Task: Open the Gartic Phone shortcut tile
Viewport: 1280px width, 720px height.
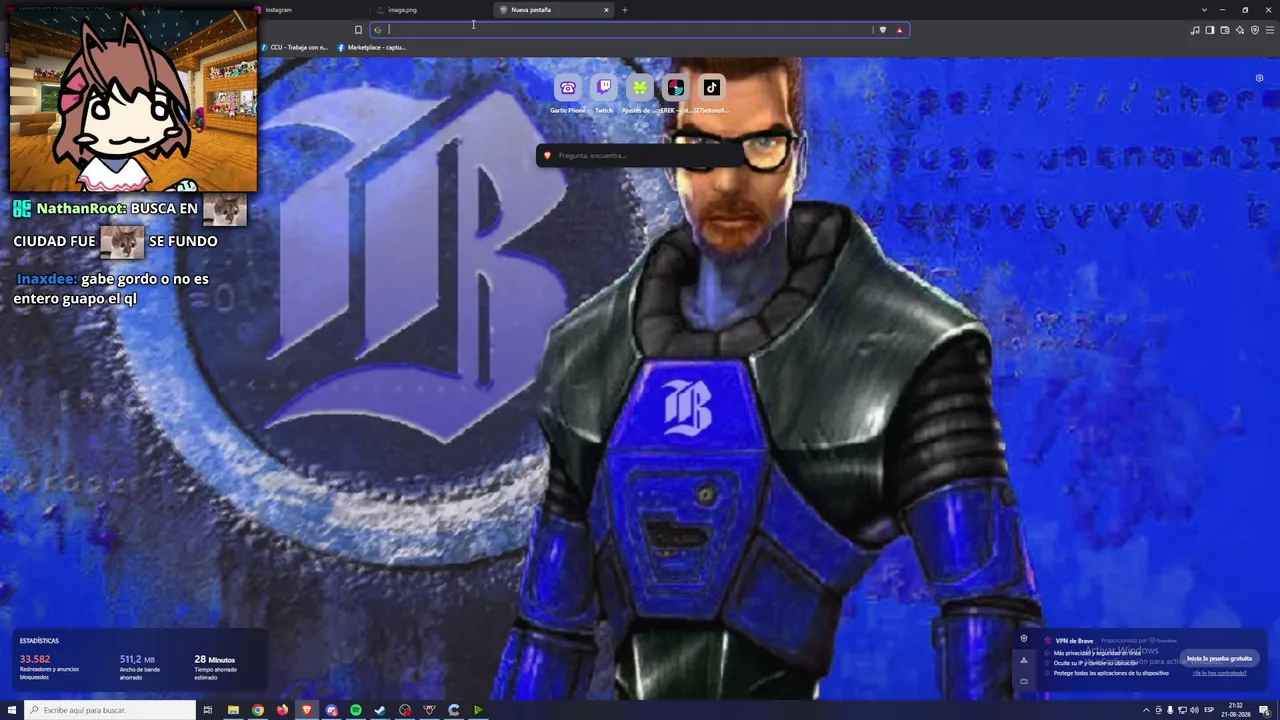Action: pos(568,88)
